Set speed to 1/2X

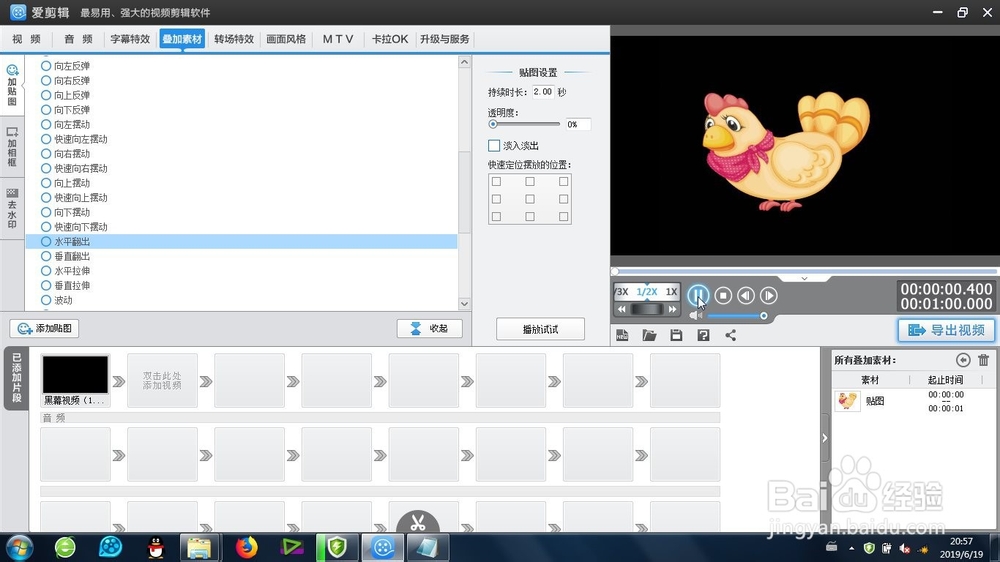pyautogui.click(x=647, y=292)
